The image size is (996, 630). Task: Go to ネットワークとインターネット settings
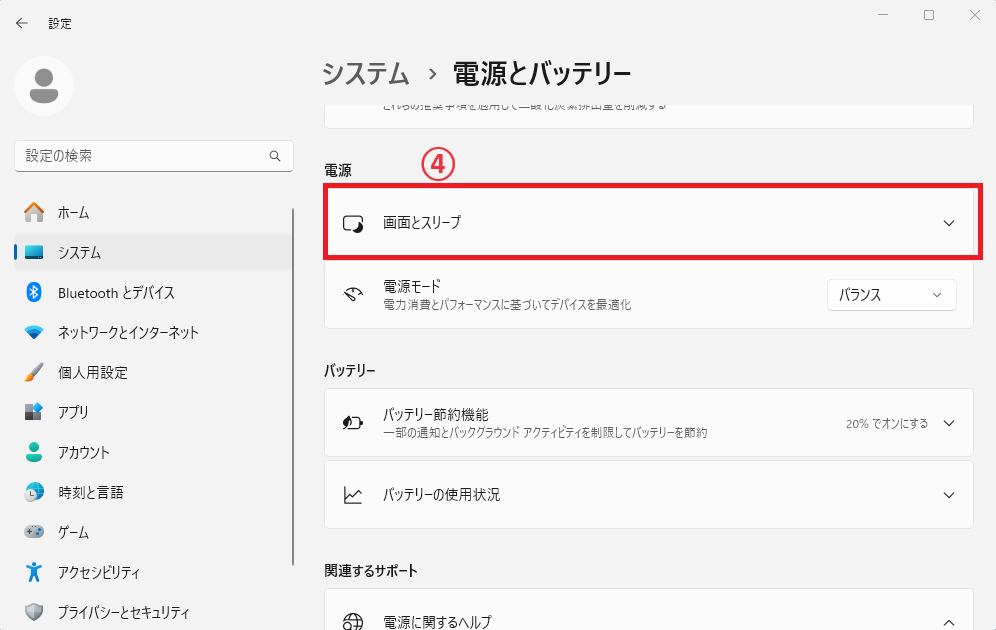(128, 332)
